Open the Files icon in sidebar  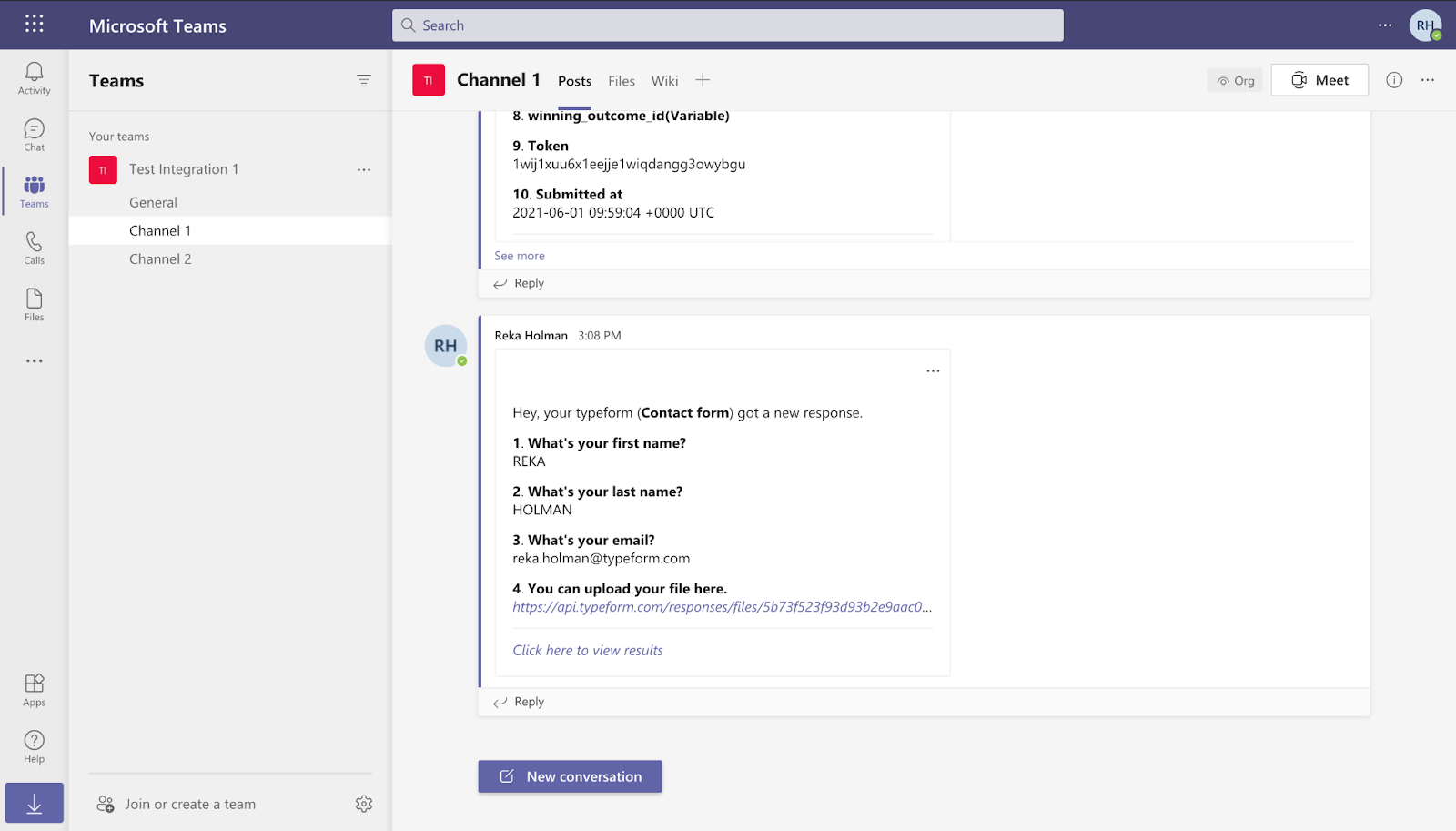tap(34, 305)
